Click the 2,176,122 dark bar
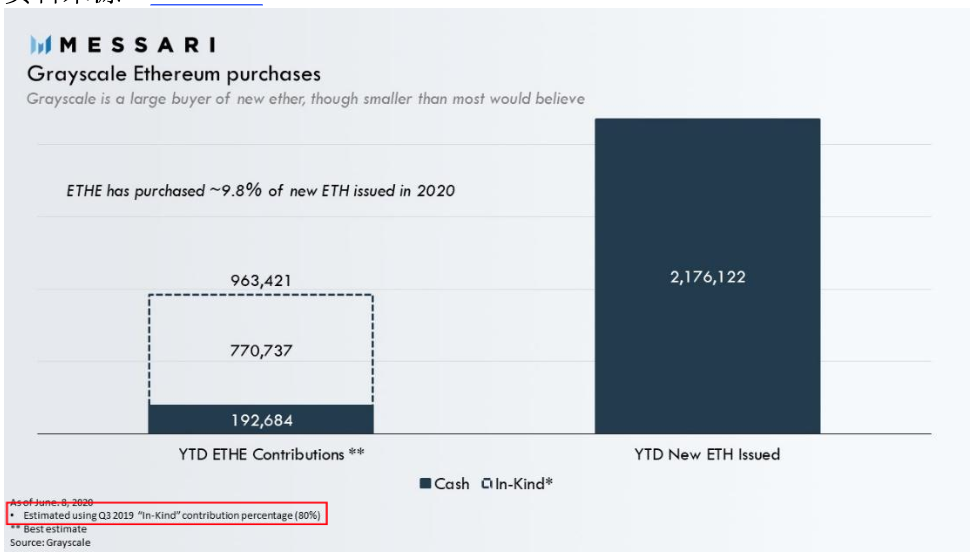 point(707,276)
